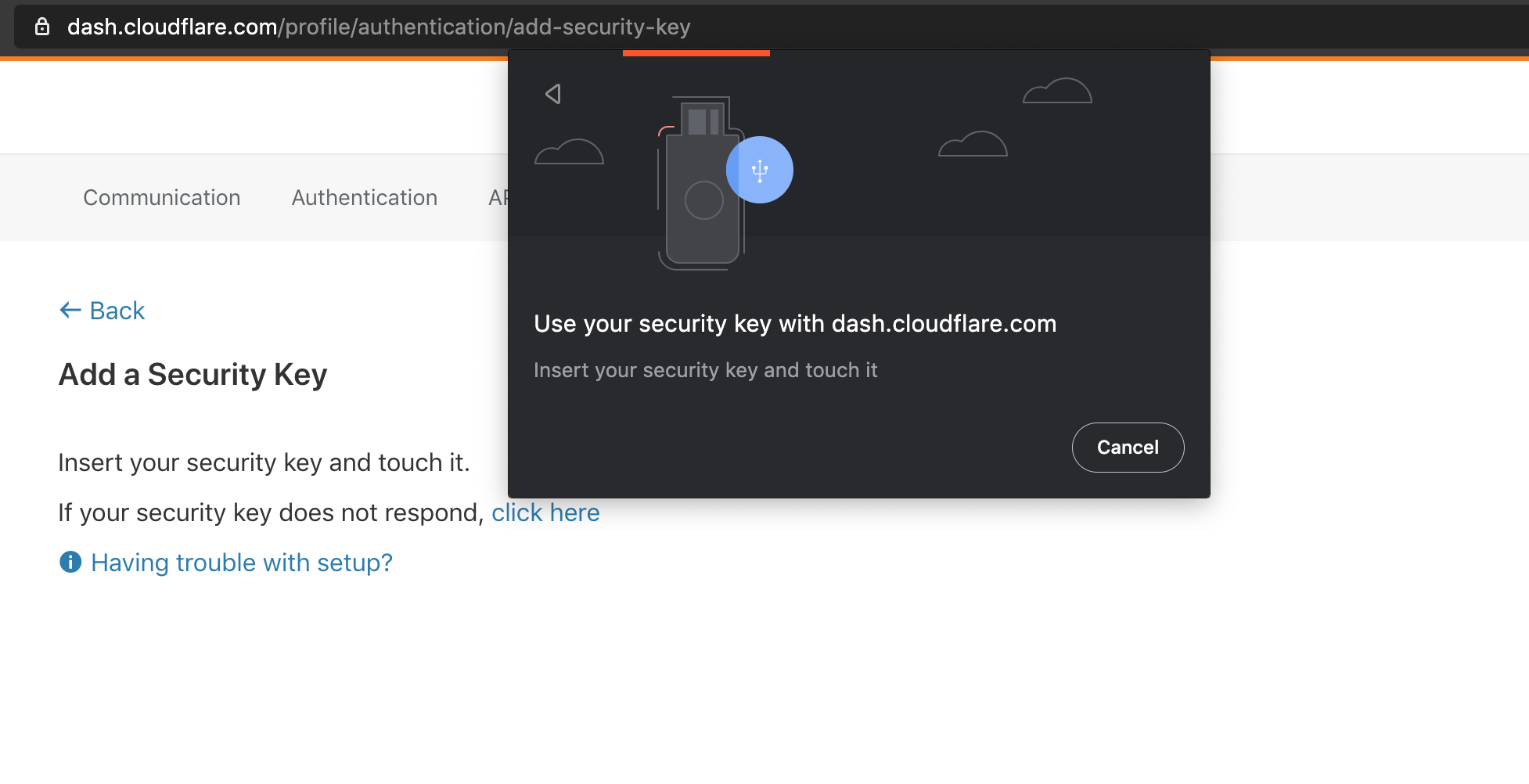Click the "Use your security key" dialog title

click(x=795, y=324)
